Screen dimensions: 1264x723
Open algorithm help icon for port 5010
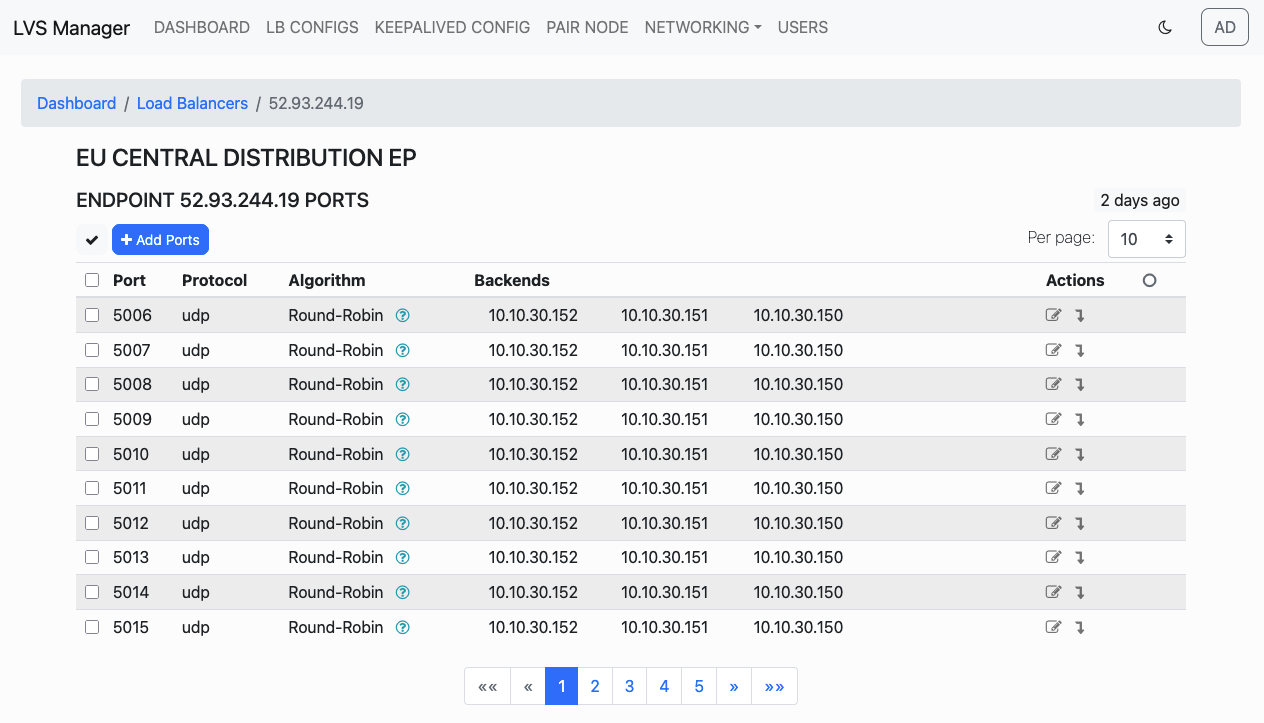tap(403, 454)
